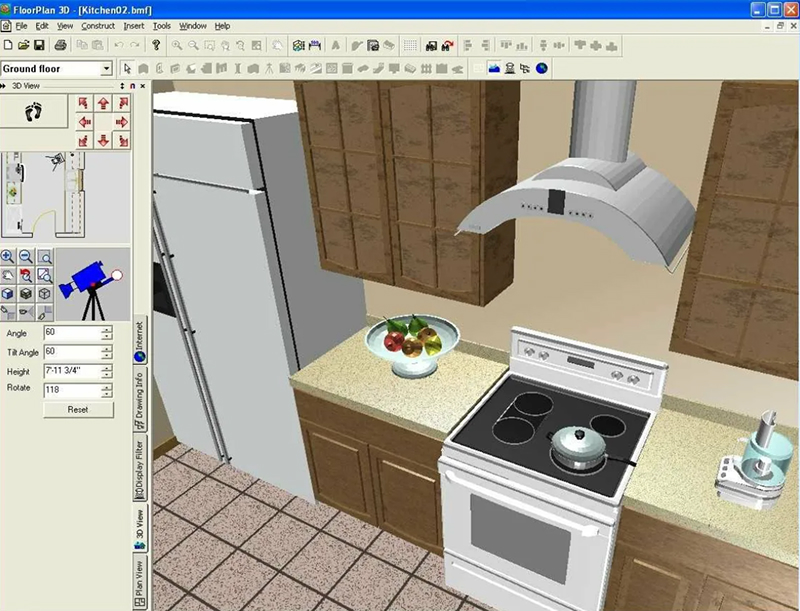Screen dimensions: 800x611
Task: Click the question mark help icon
Action: (x=156, y=45)
